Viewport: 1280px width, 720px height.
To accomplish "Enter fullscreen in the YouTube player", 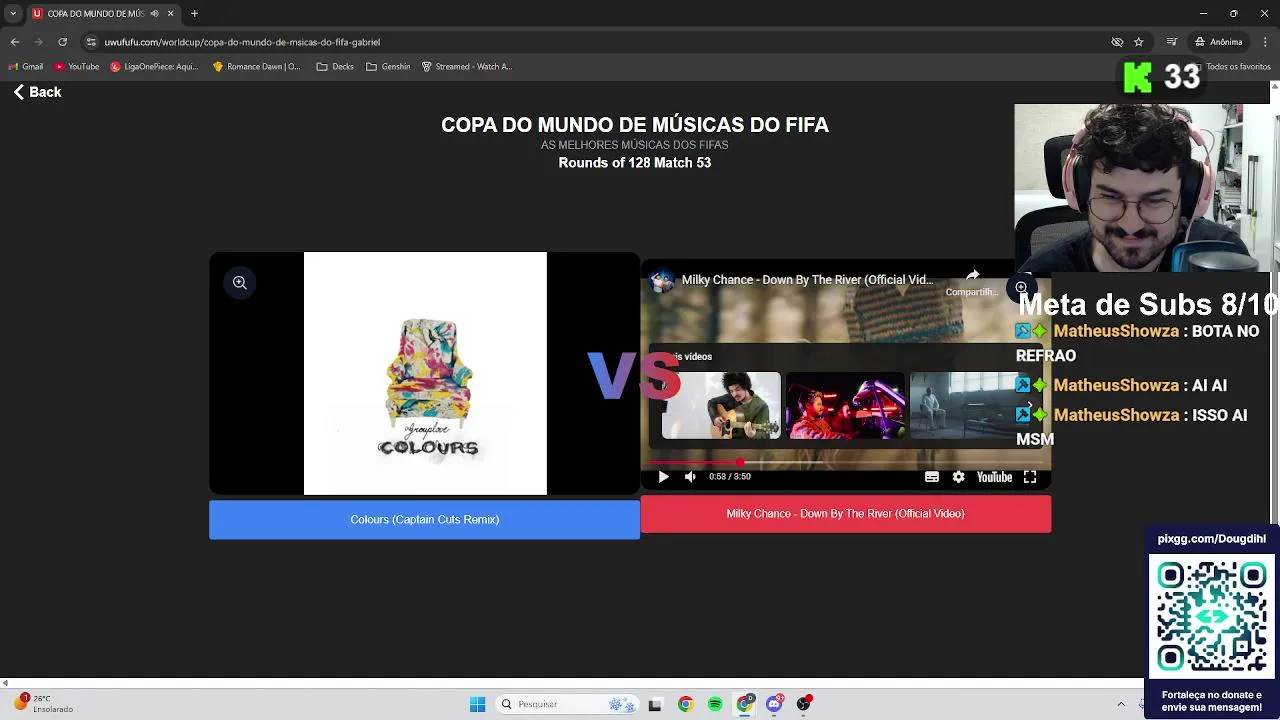I will pyautogui.click(x=1030, y=477).
